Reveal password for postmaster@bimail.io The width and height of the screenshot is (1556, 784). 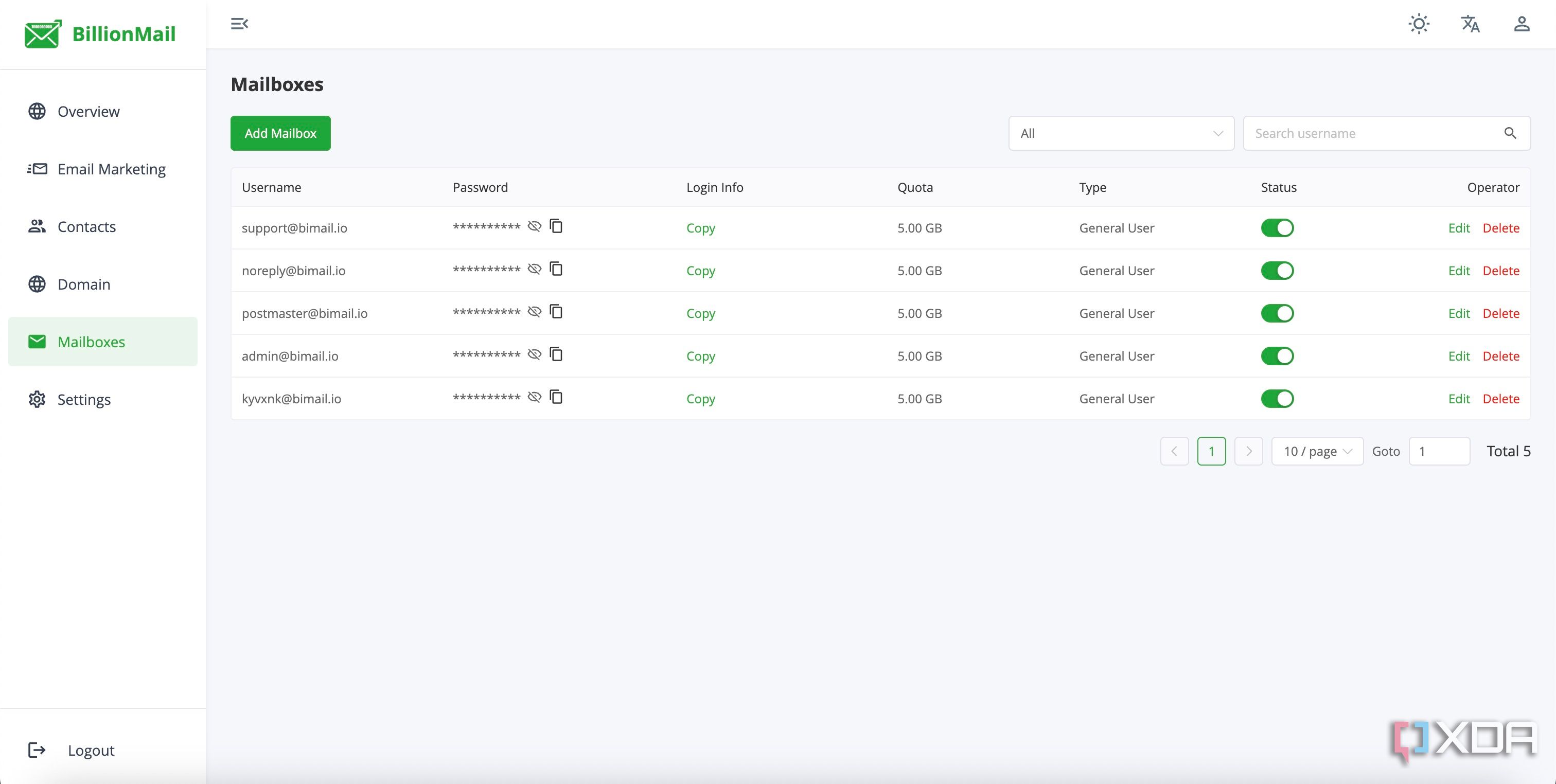[x=534, y=312]
